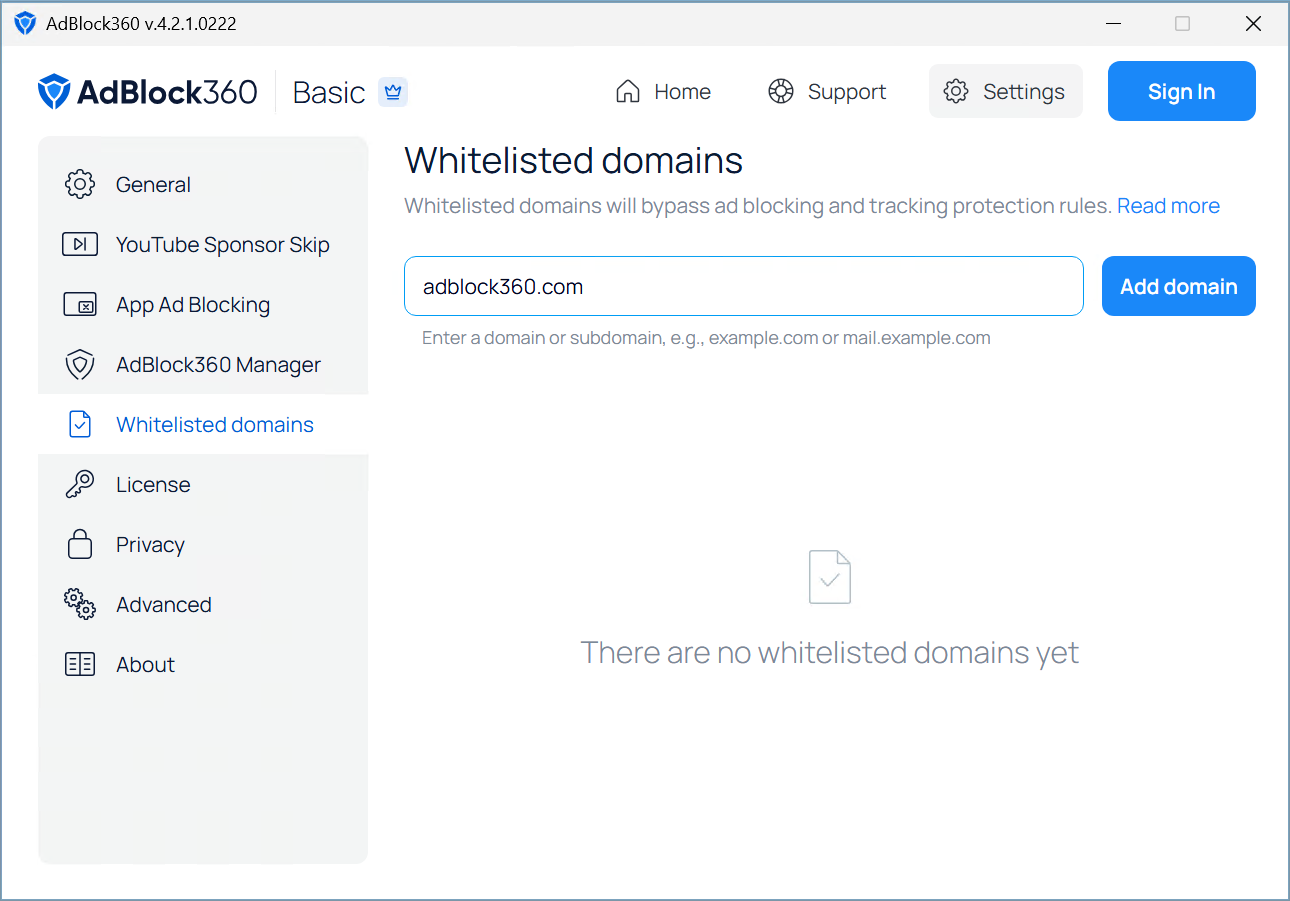Go to App Ad Blocking section
The width and height of the screenshot is (1290, 901).
pos(203,304)
